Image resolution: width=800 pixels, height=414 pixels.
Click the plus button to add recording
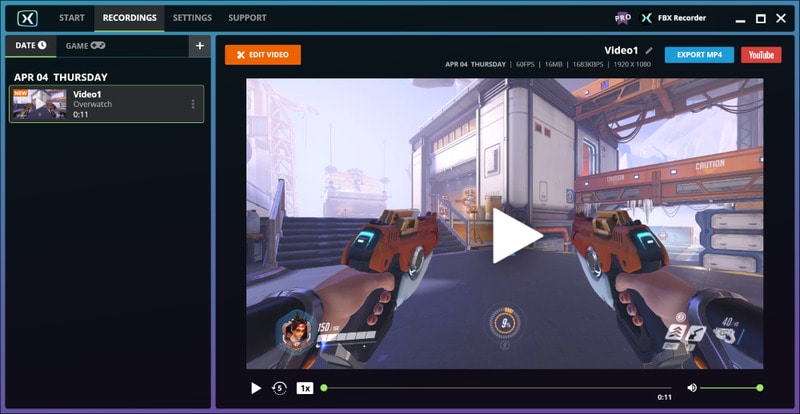199,46
